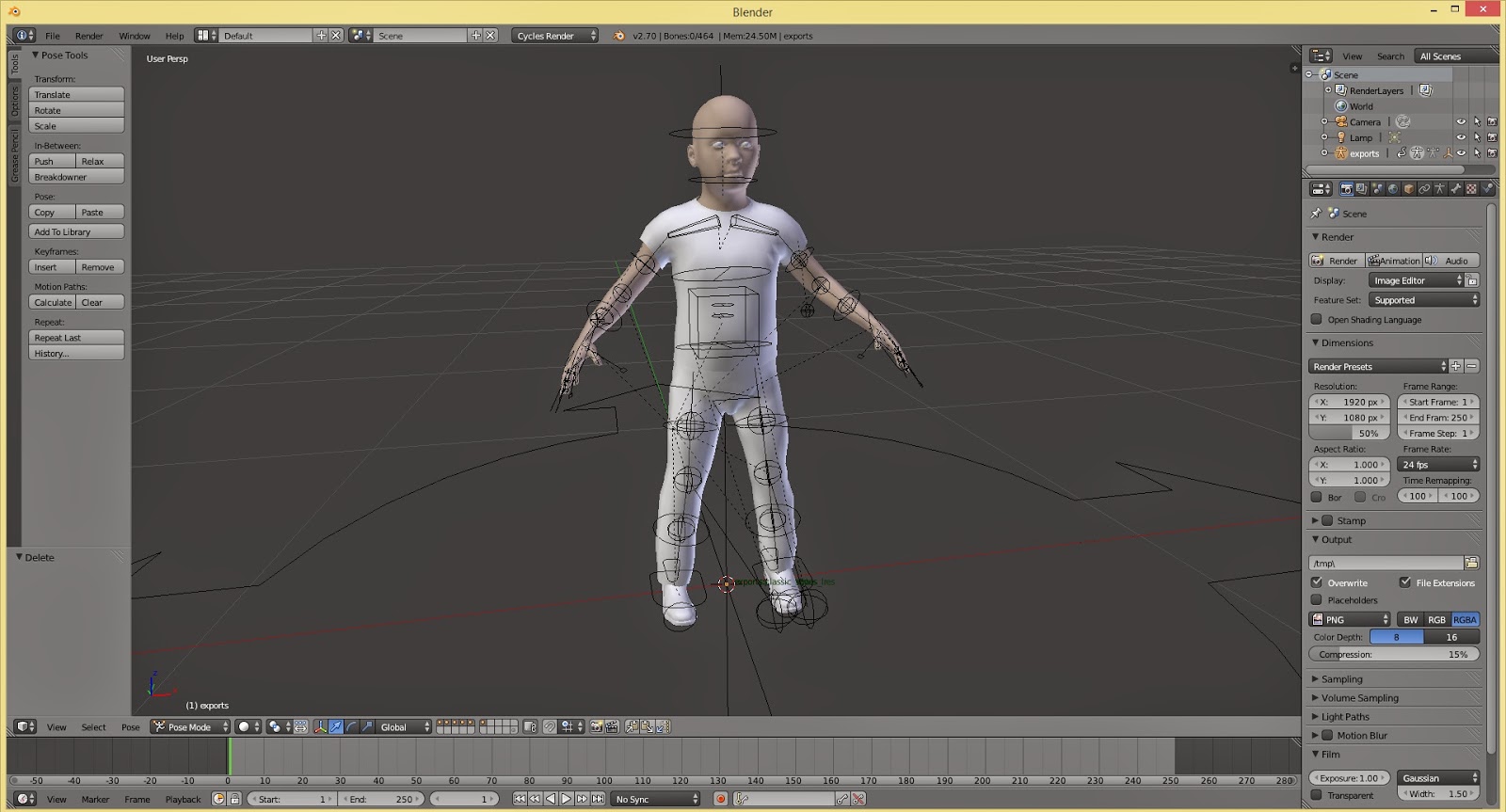This screenshot has height=812, width=1506.
Task: Click the World globe icon in outliner
Action: 1341,106
